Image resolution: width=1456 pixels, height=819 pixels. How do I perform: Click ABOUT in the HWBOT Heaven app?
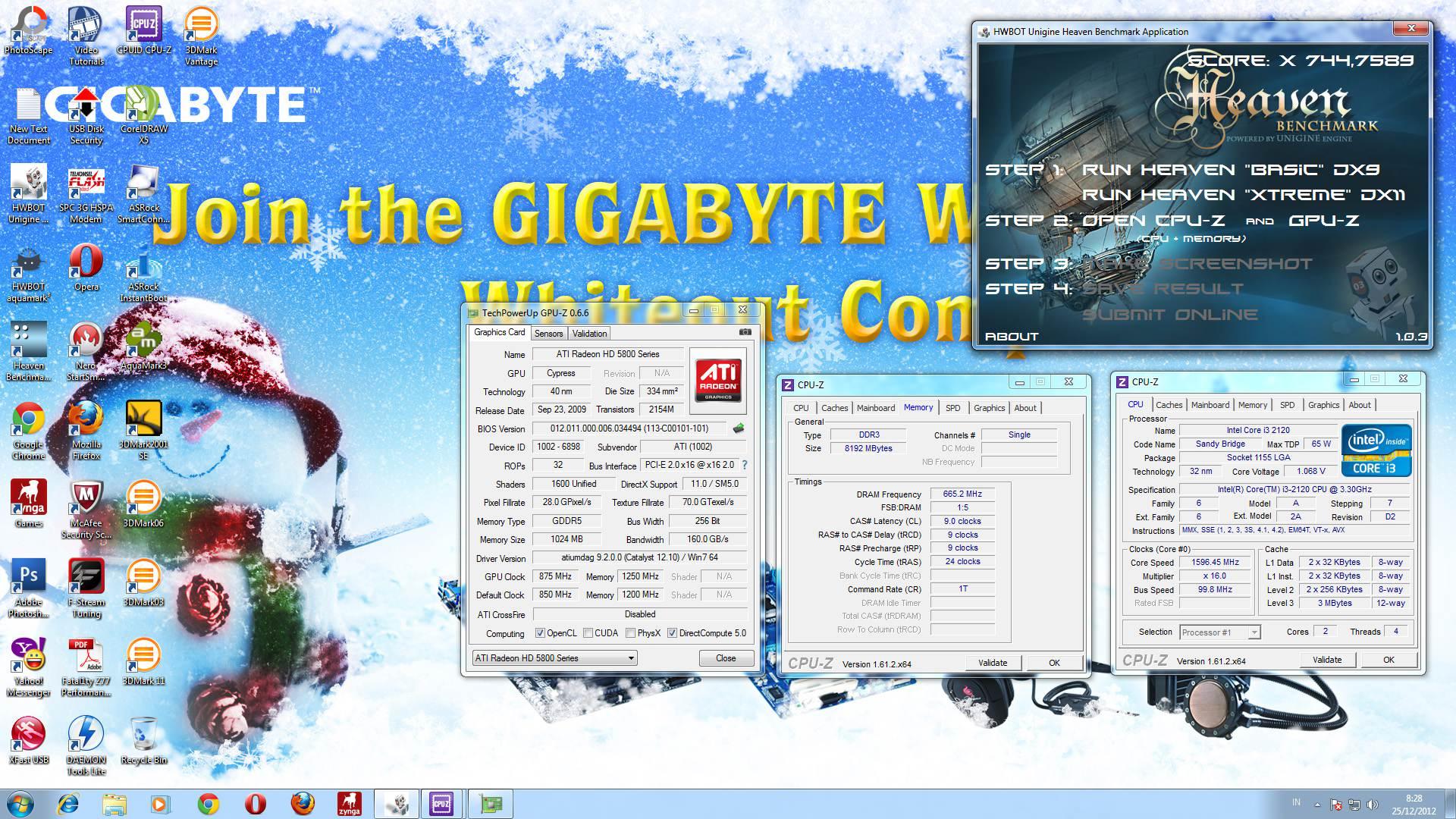click(x=1012, y=336)
